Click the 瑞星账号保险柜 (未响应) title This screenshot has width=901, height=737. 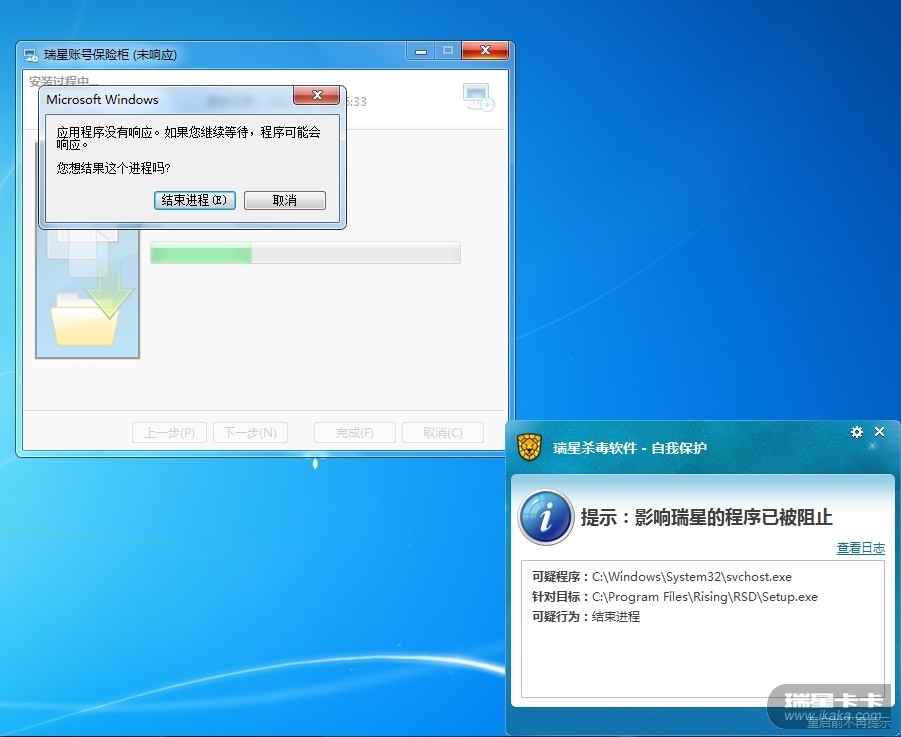tap(110, 55)
